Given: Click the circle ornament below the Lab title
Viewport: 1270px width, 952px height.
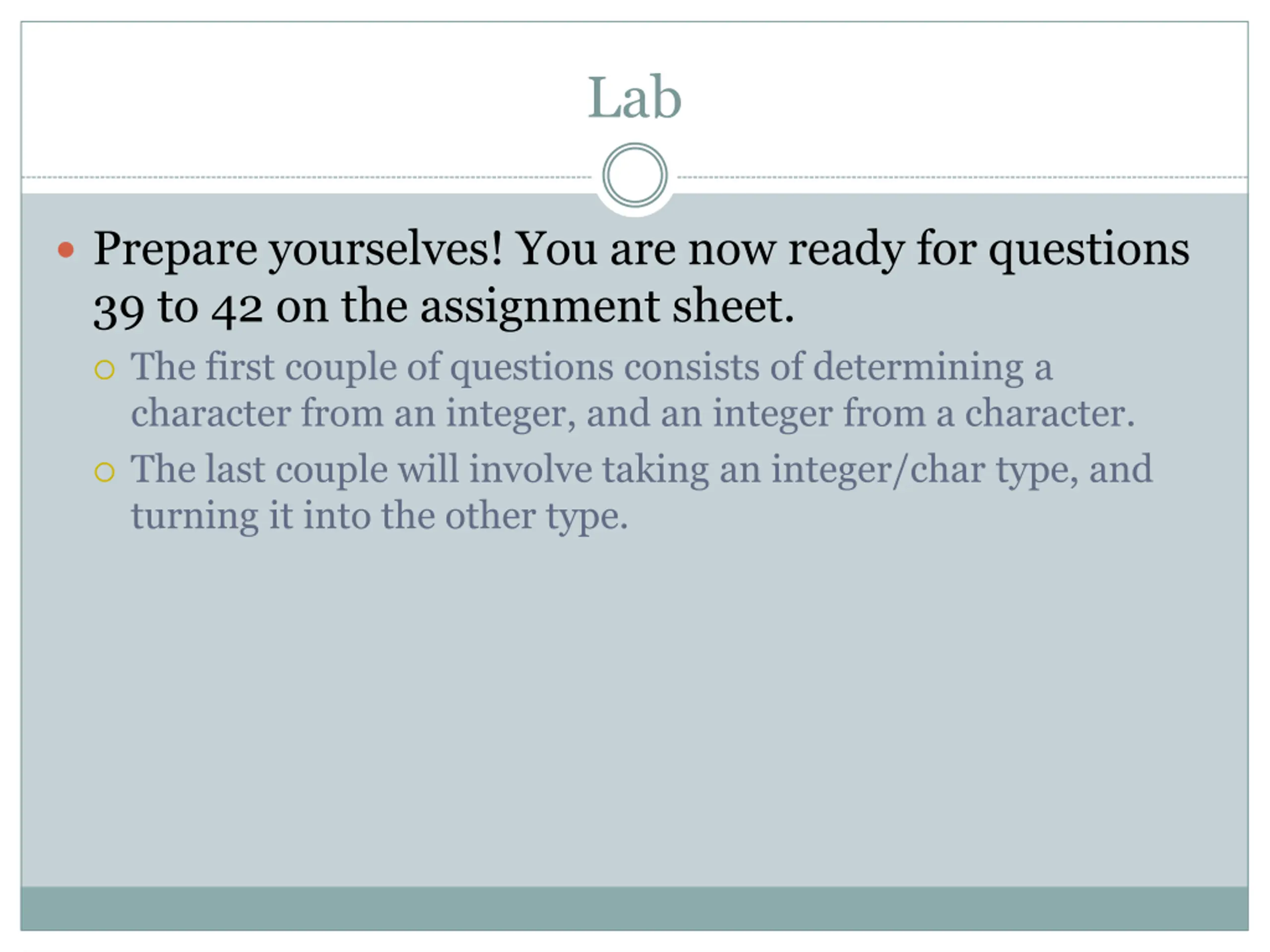Looking at the screenshot, I should [635, 175].
